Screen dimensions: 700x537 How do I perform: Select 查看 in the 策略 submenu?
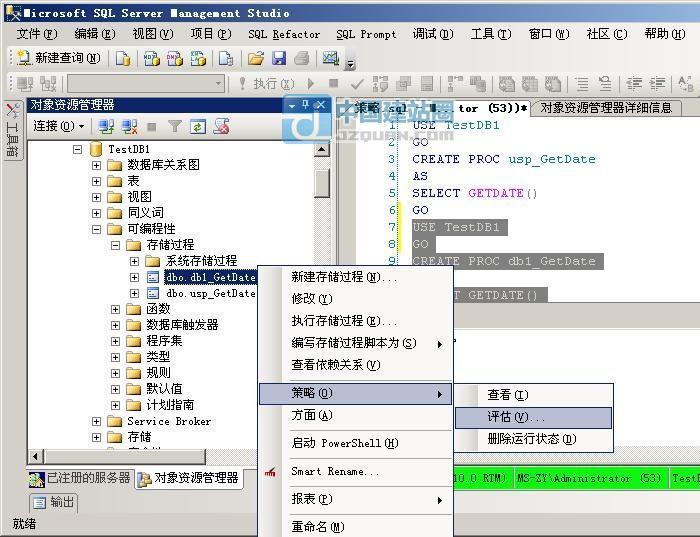[533, 395]
